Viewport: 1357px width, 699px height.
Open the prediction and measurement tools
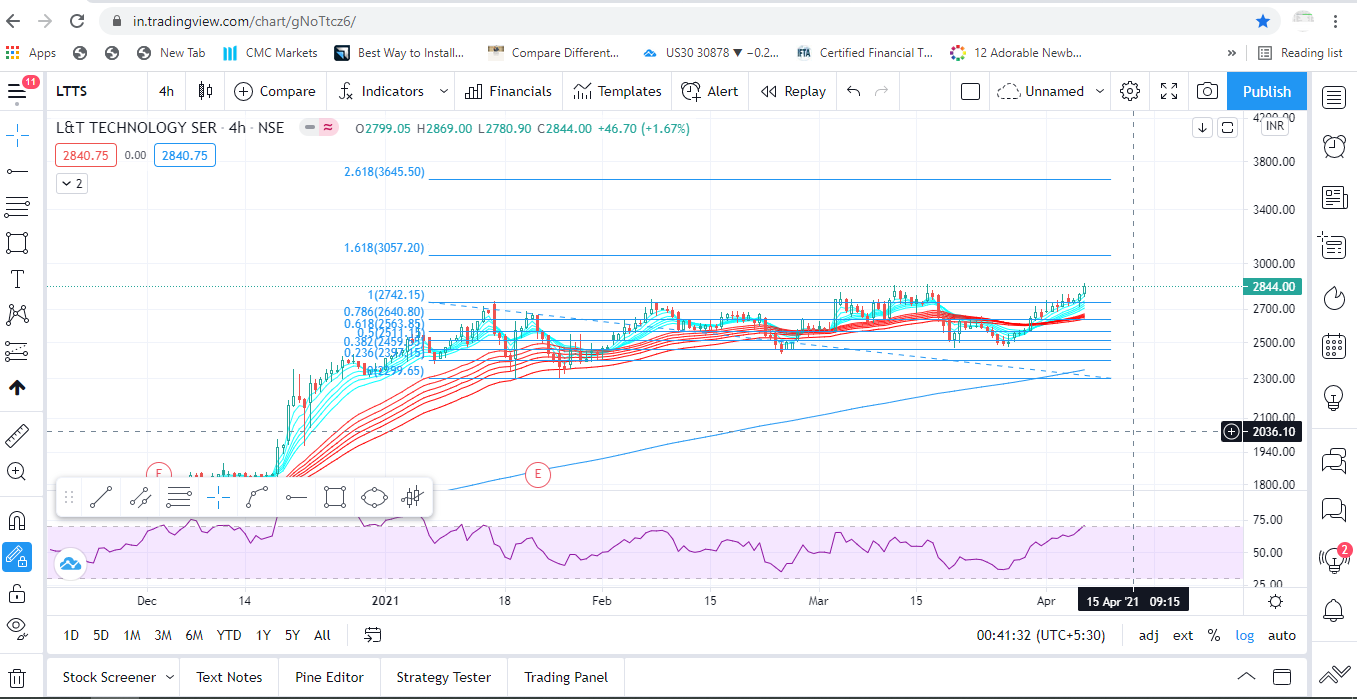(x=17, y=351)
